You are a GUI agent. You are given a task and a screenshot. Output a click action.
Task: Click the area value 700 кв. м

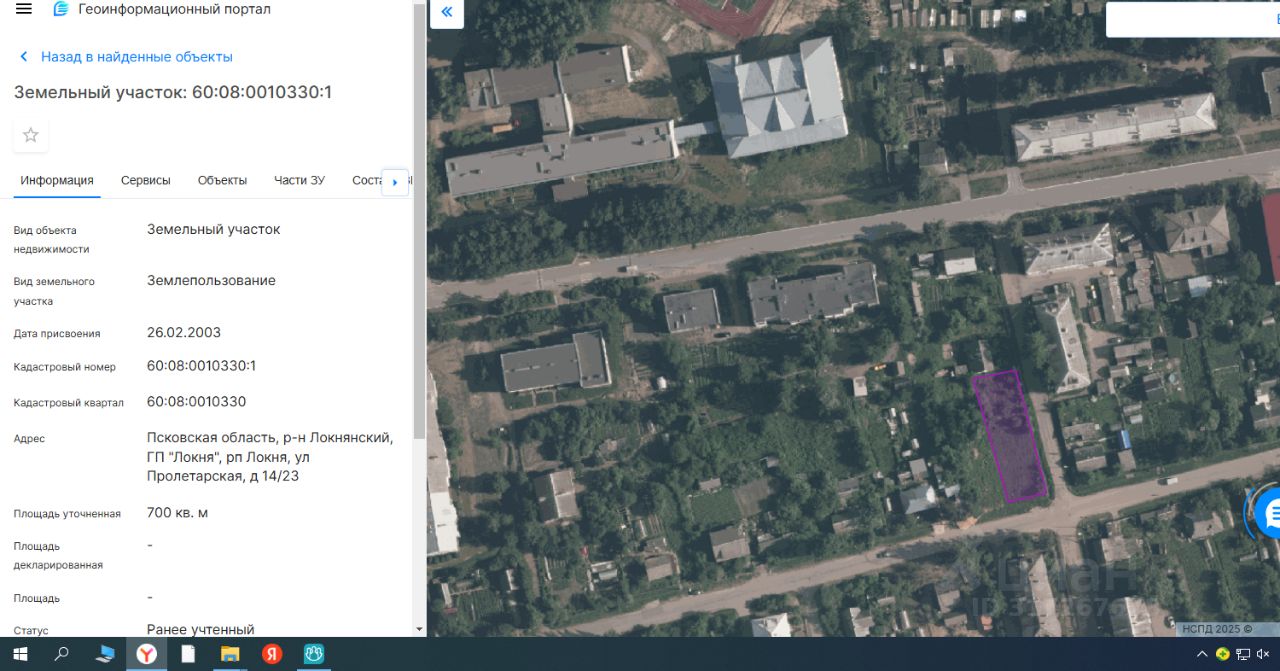click(x=178, y=513)
